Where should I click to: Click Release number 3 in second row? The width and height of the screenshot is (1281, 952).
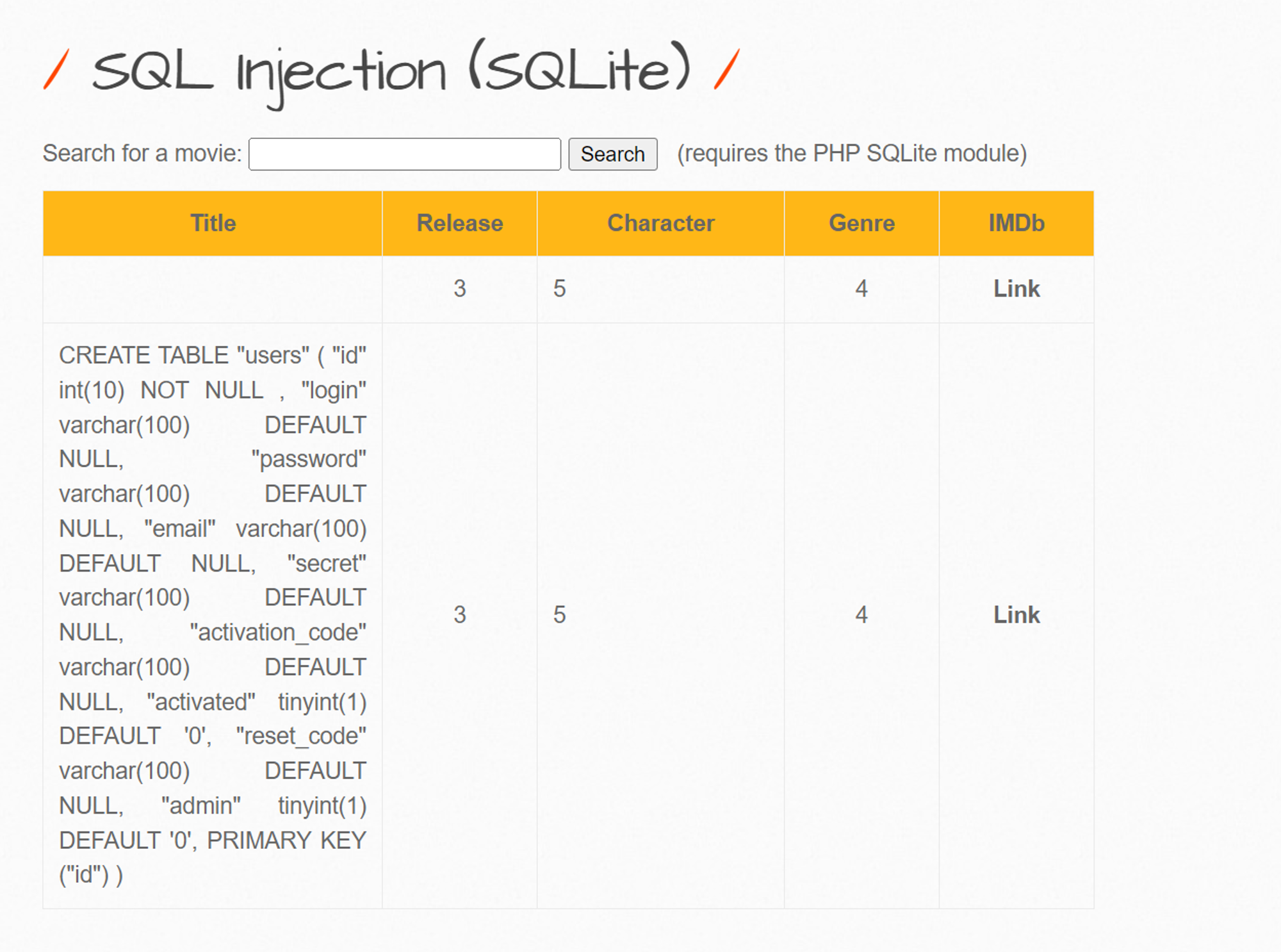460,613
